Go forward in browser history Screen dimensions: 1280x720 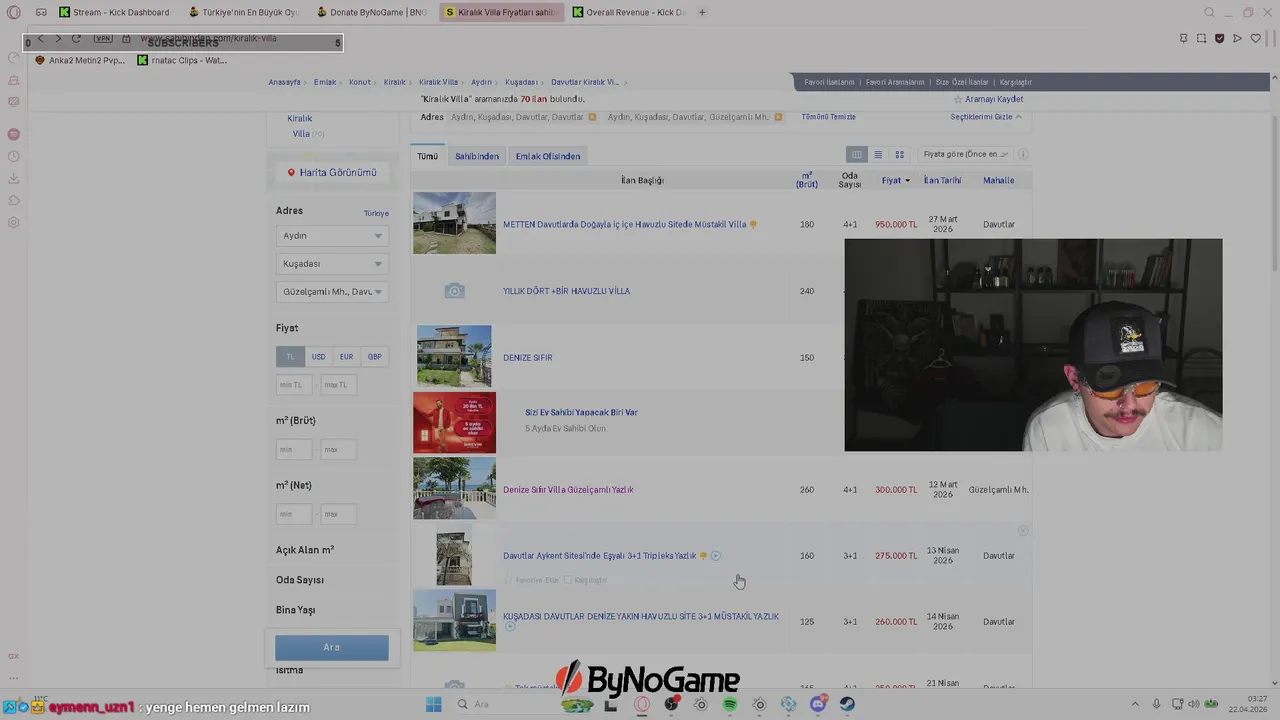coord(57,38)
